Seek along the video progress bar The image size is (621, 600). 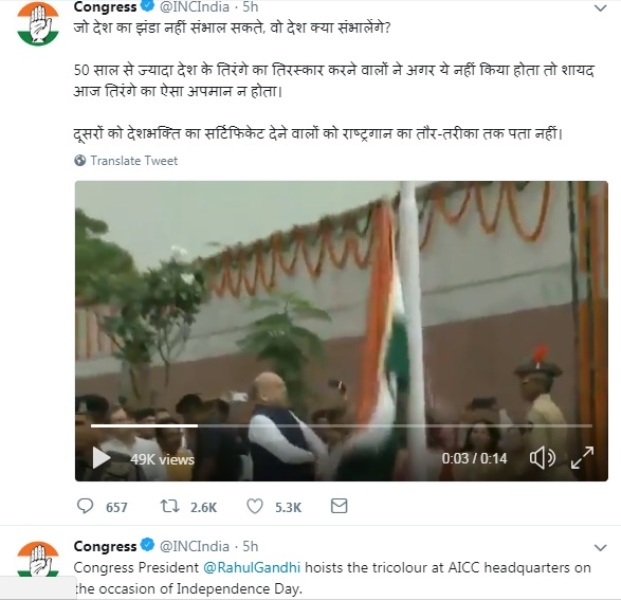pyautogui.click(x=341, y=426)
